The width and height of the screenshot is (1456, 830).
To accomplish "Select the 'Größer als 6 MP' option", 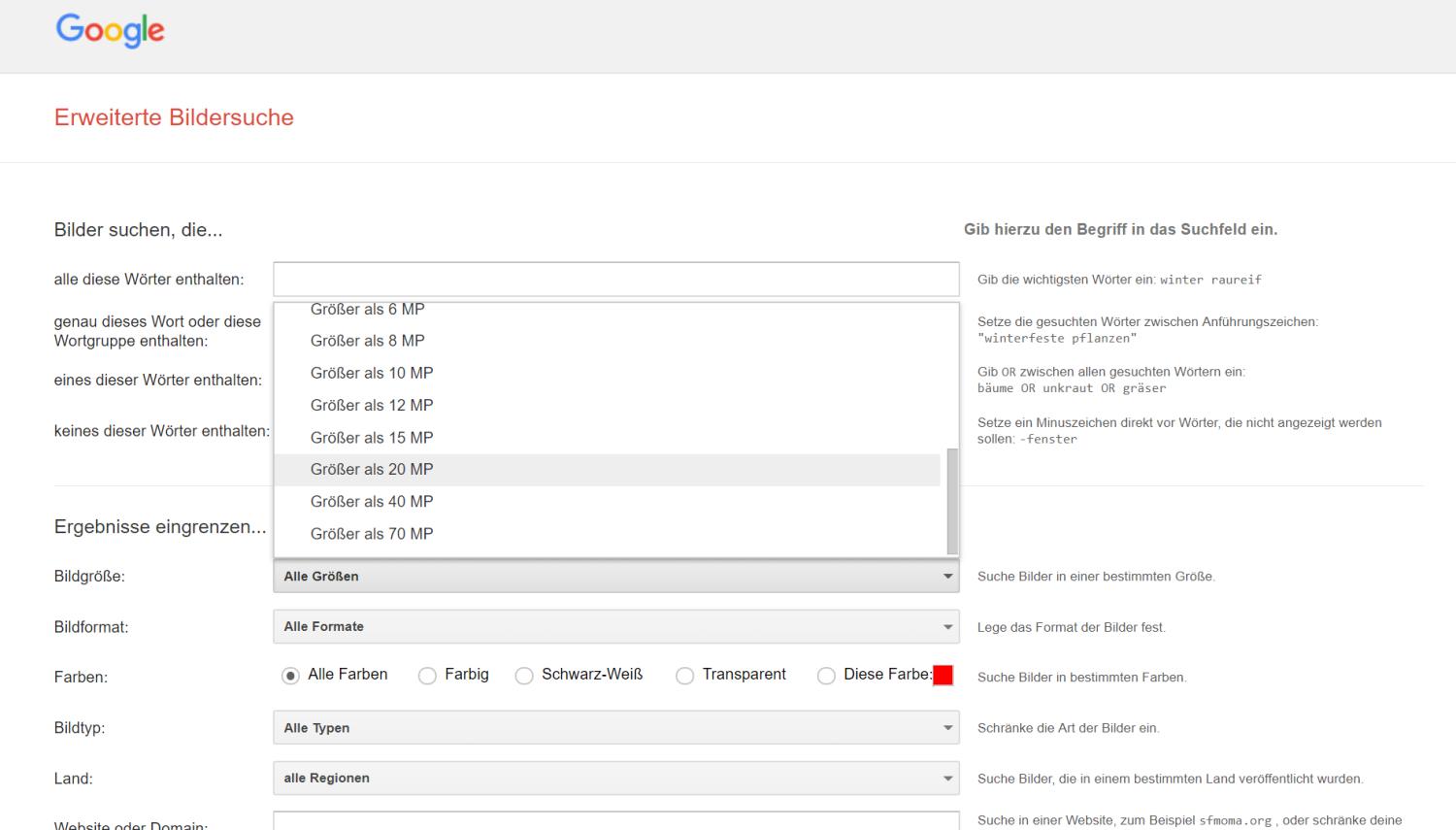I will pos(367,311).
